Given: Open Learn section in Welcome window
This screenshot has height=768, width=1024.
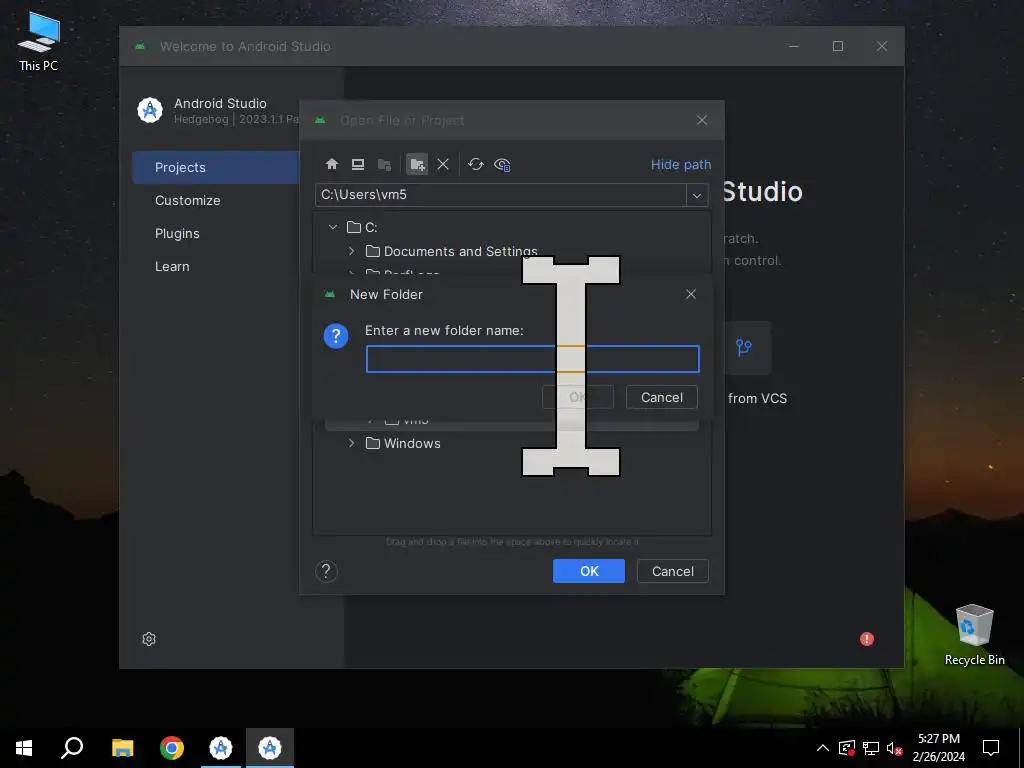Looking at the screenshot, I should click(x=172, y=266).
